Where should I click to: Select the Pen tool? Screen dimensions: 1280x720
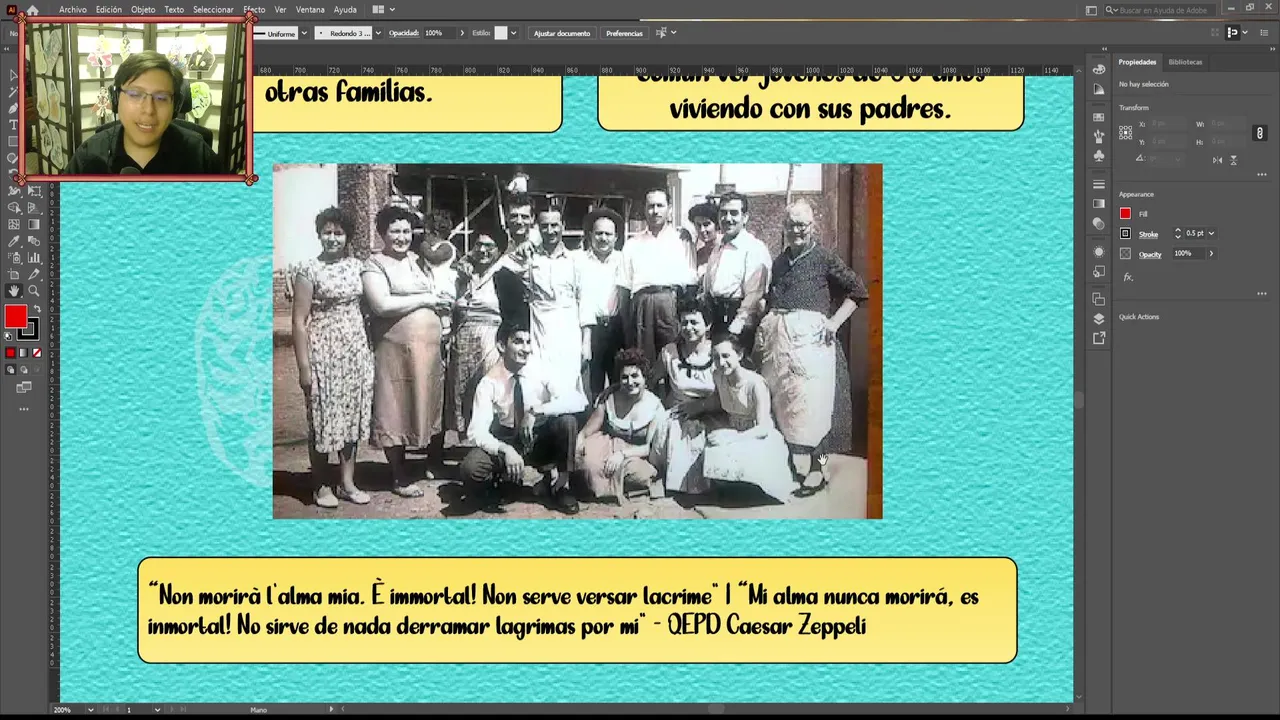[13, 108]
